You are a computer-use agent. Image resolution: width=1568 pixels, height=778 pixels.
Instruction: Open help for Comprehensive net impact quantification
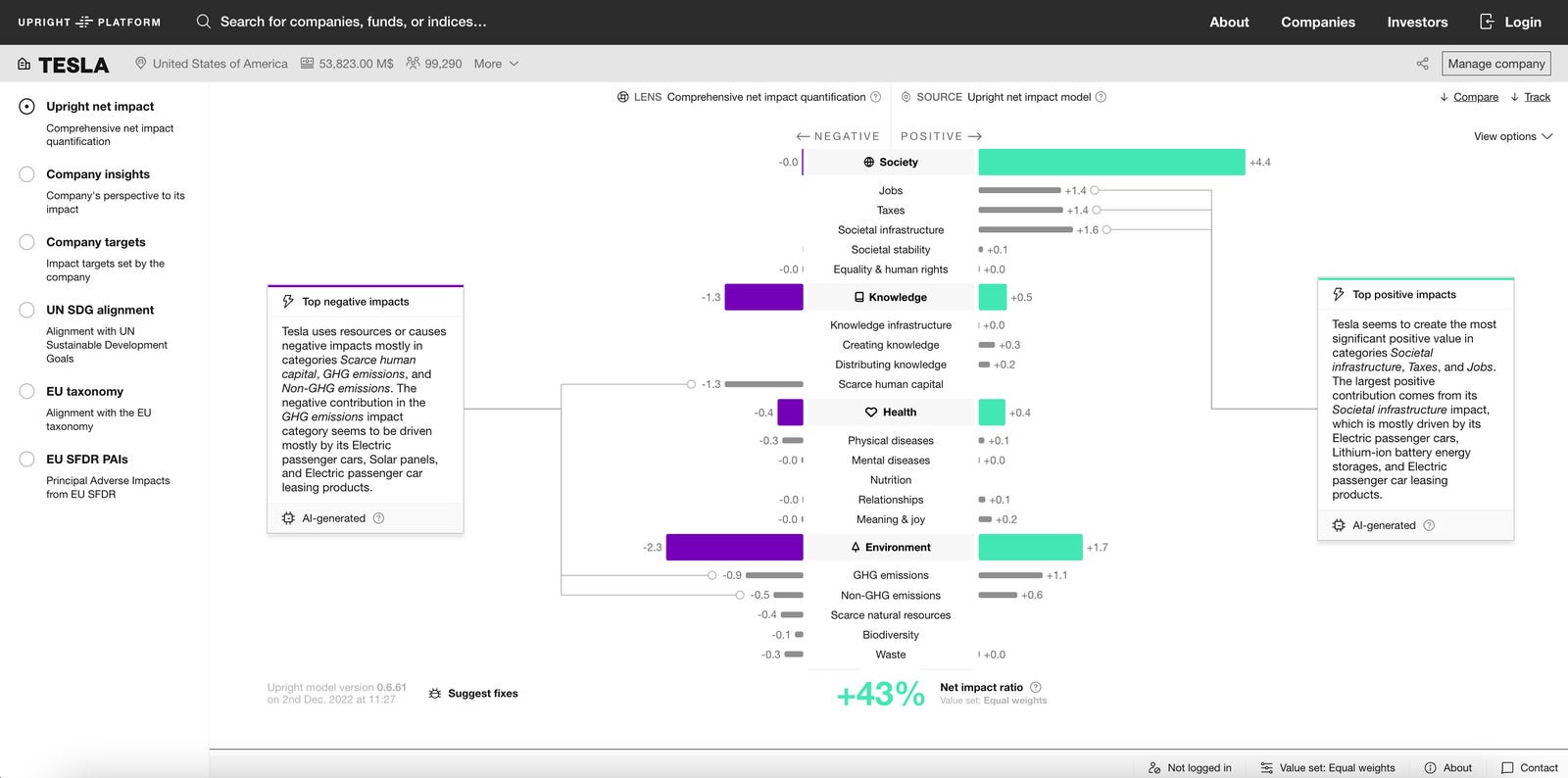tap(876, 97)
